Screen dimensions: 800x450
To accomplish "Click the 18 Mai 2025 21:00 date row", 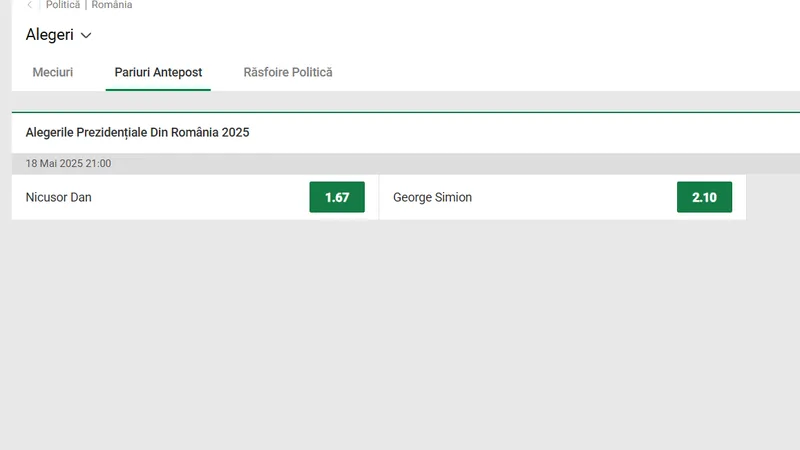I will pyautogui.click(x=406, y=164).
